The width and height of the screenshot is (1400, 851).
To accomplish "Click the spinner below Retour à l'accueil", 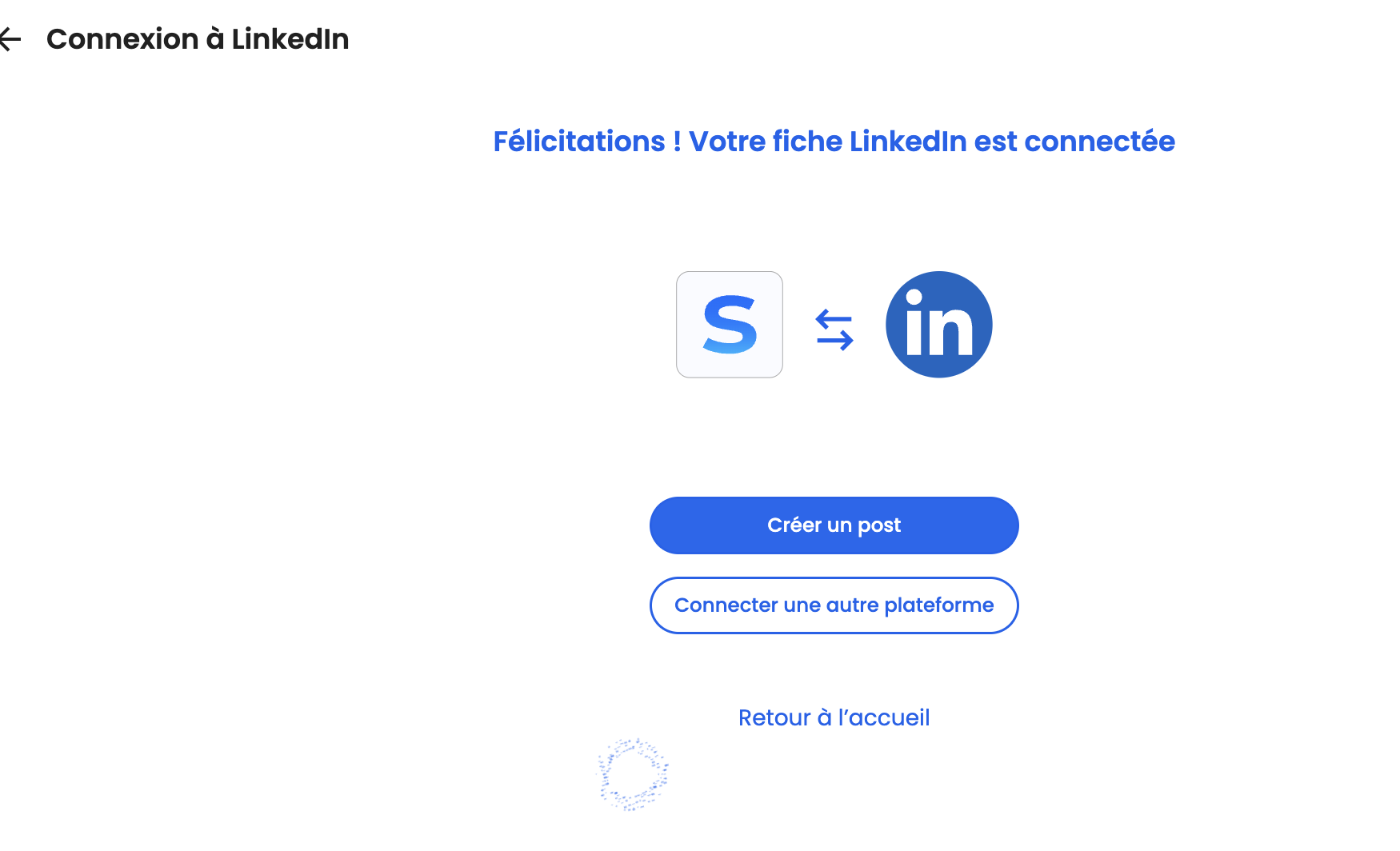I will (633, 774).
